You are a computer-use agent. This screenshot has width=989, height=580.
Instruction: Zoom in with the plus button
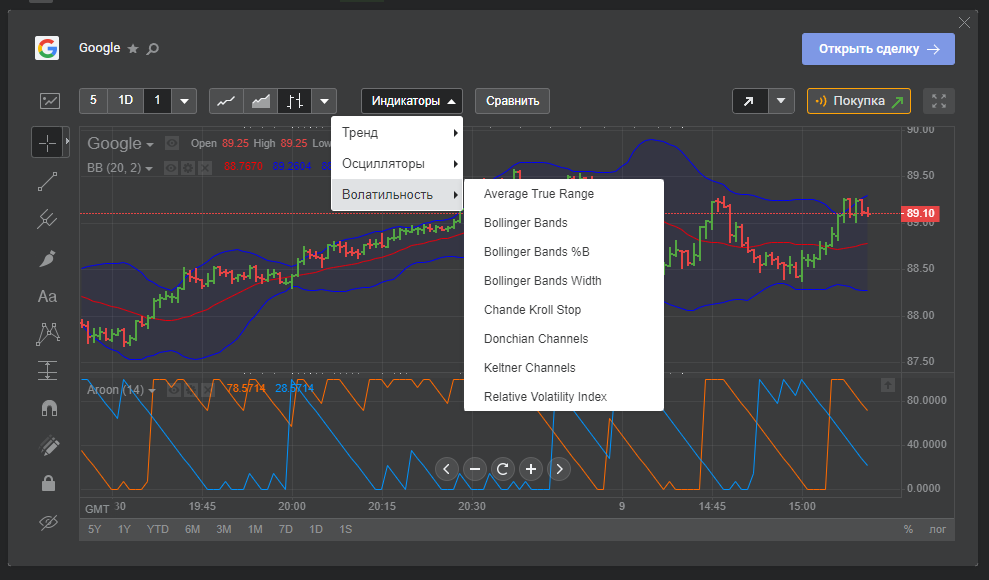(x=531, y=468)
